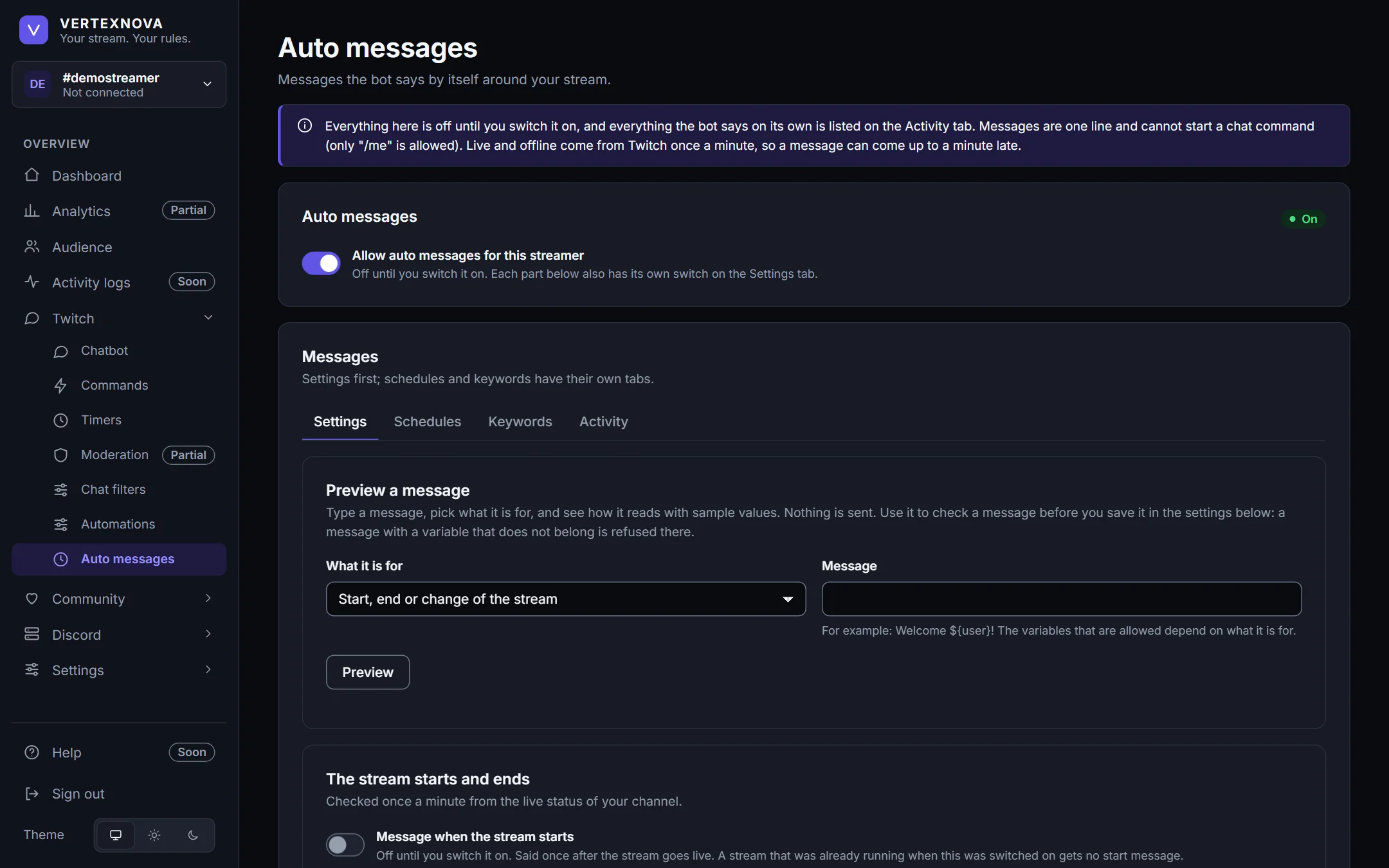This screenshot has width=1389, height=868.
Task: Click the Community heart icon
Action: (x=32, y=599)
